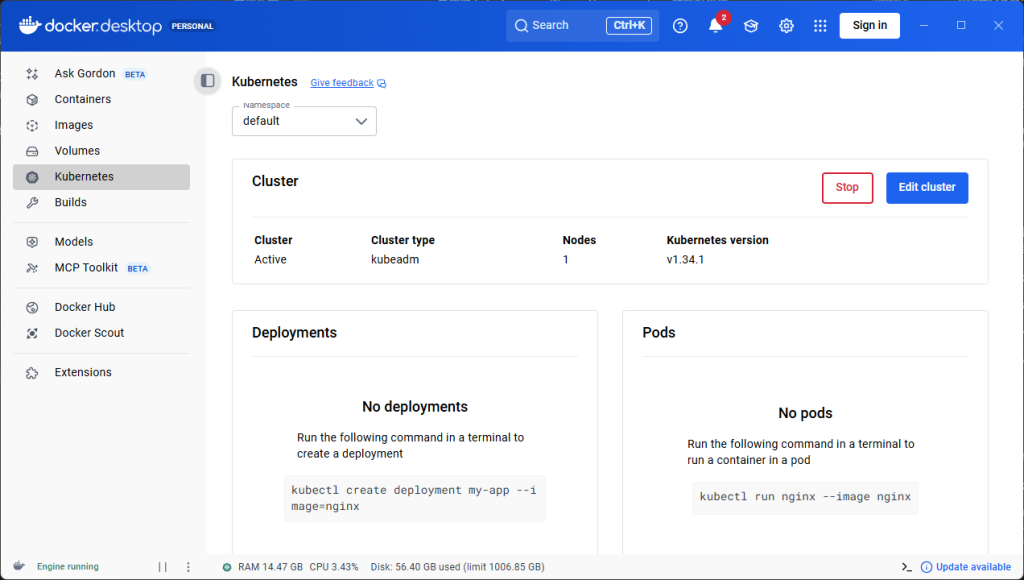Click the Edit cluster button
The height and width of the screenshot is (580, 1024).
point(927,188)
